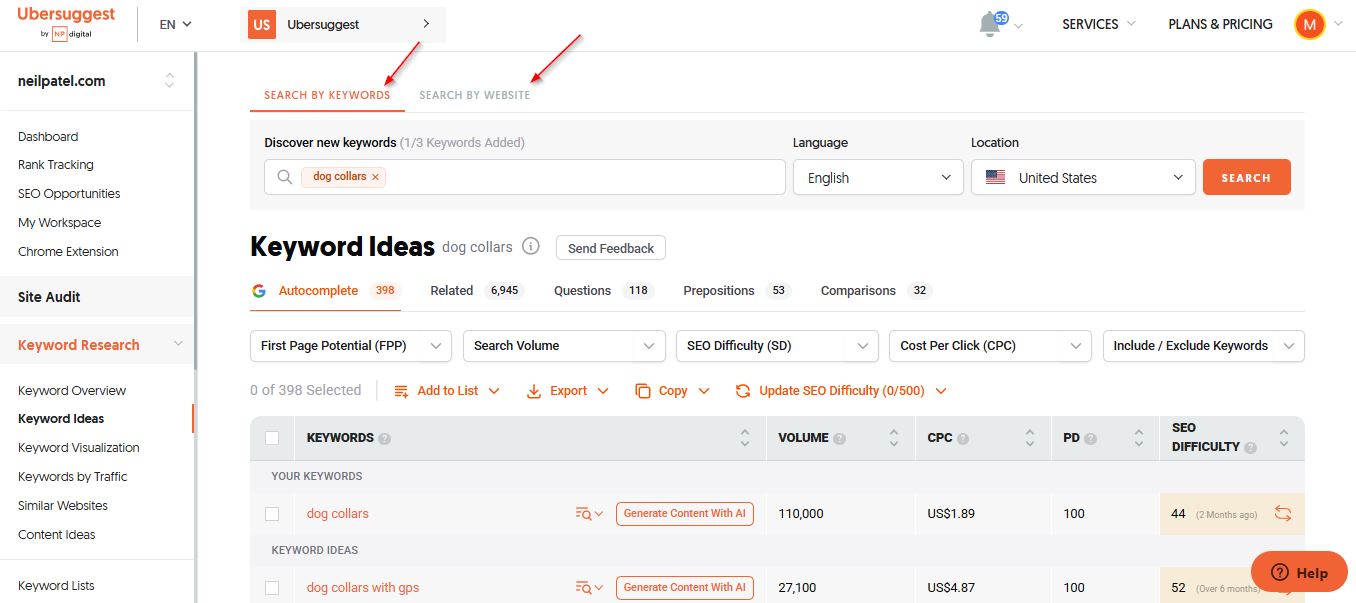Click into the Discover new keywords field
Image resolution: width=1356 pixels, height=603 pixels.
coord(580,177)
